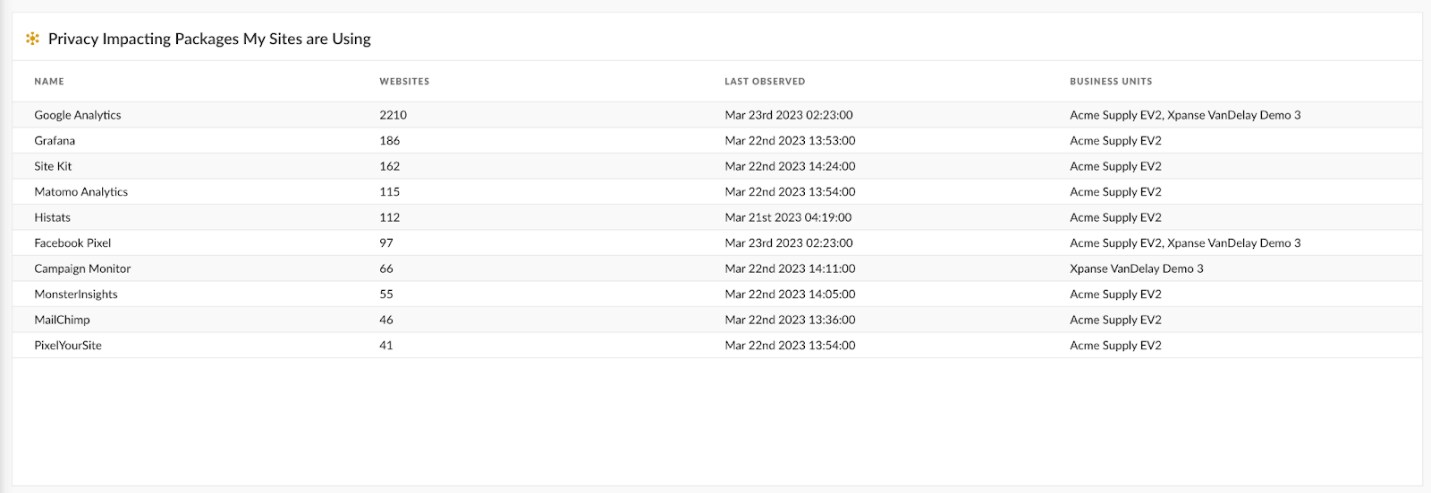1431x493 pixels.
Task: Click Facebook Pixel business units cell
Action: point(1185,243)
